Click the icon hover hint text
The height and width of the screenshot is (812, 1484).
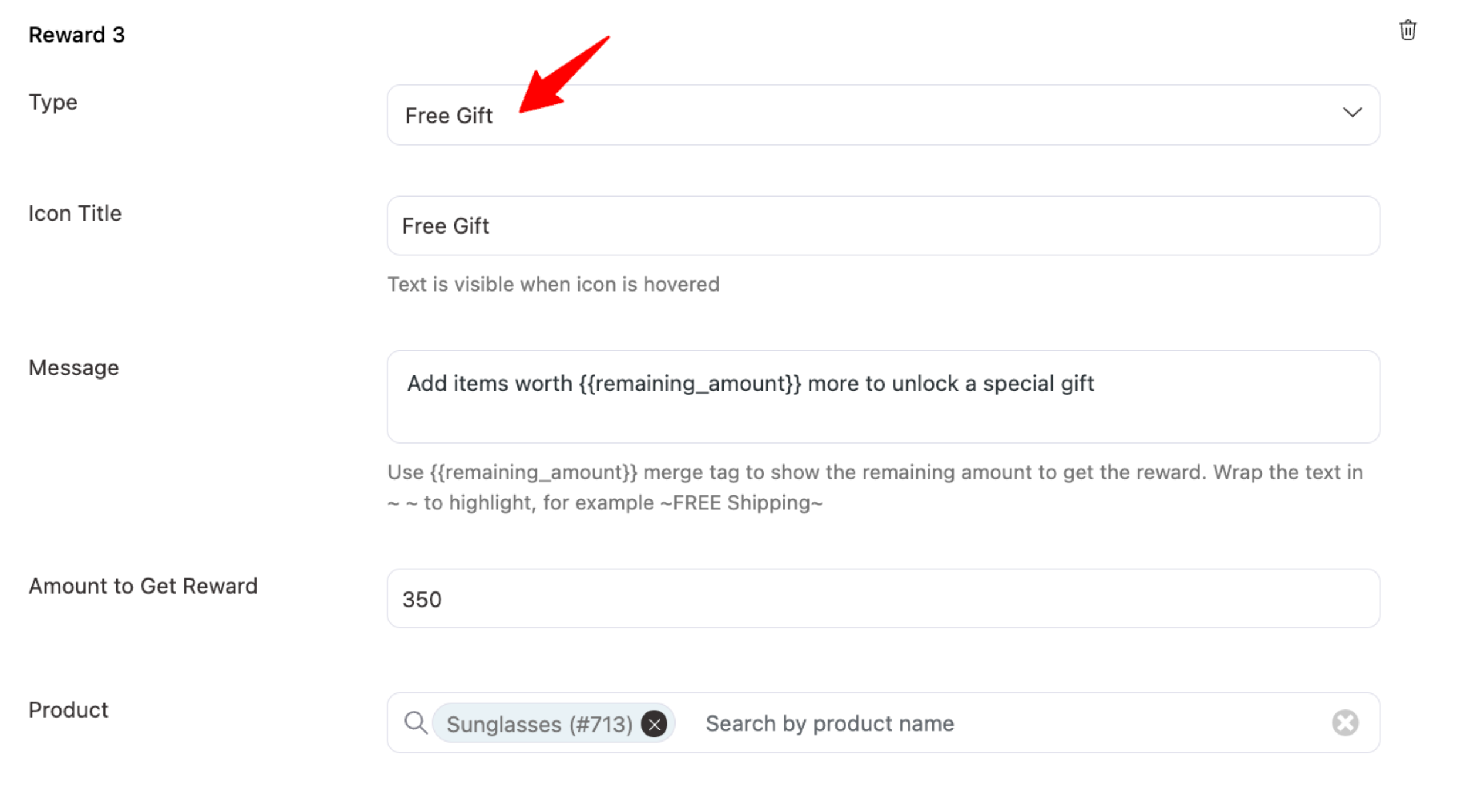(553, 285)
